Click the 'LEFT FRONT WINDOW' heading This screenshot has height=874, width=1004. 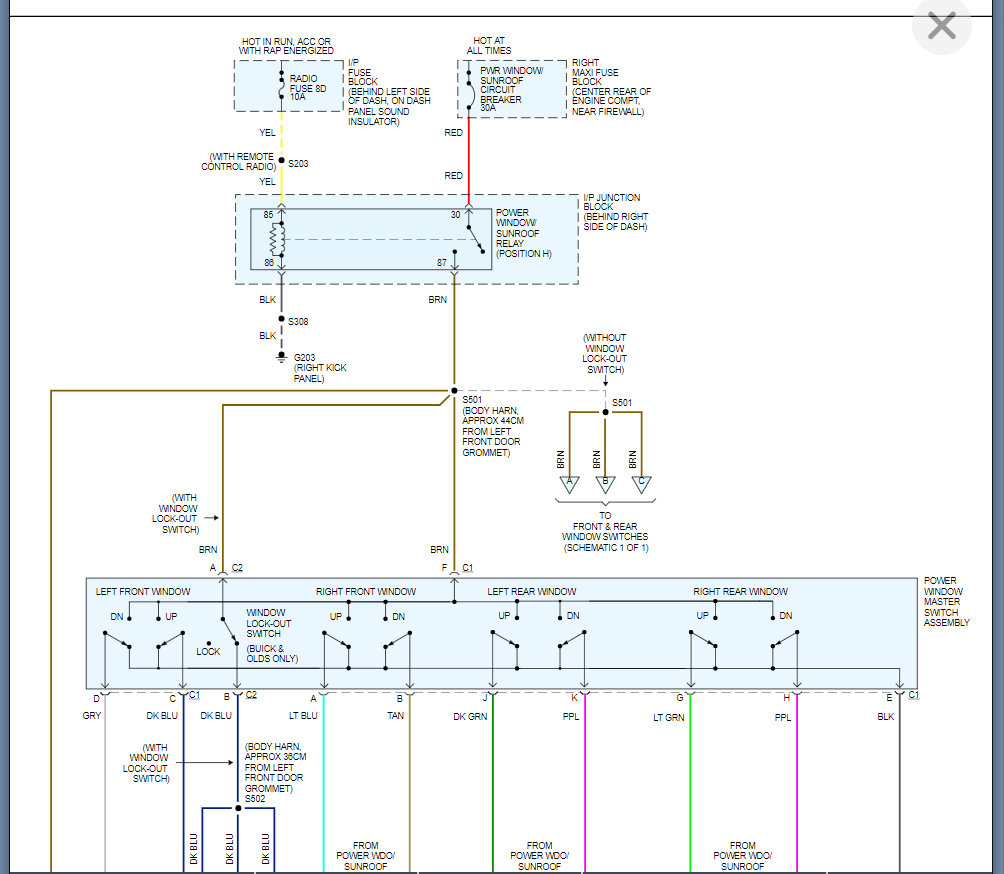point(143,592)
